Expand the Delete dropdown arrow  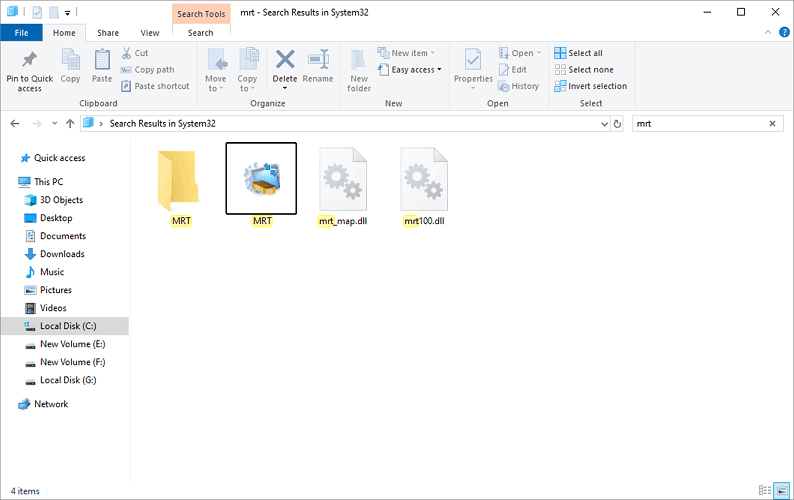point(285,89)
